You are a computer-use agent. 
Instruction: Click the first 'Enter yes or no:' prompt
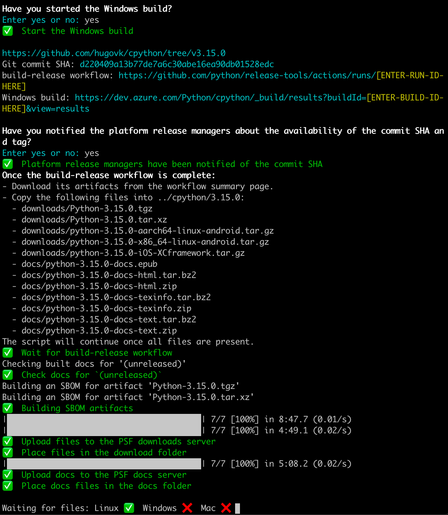pos(41,20)
